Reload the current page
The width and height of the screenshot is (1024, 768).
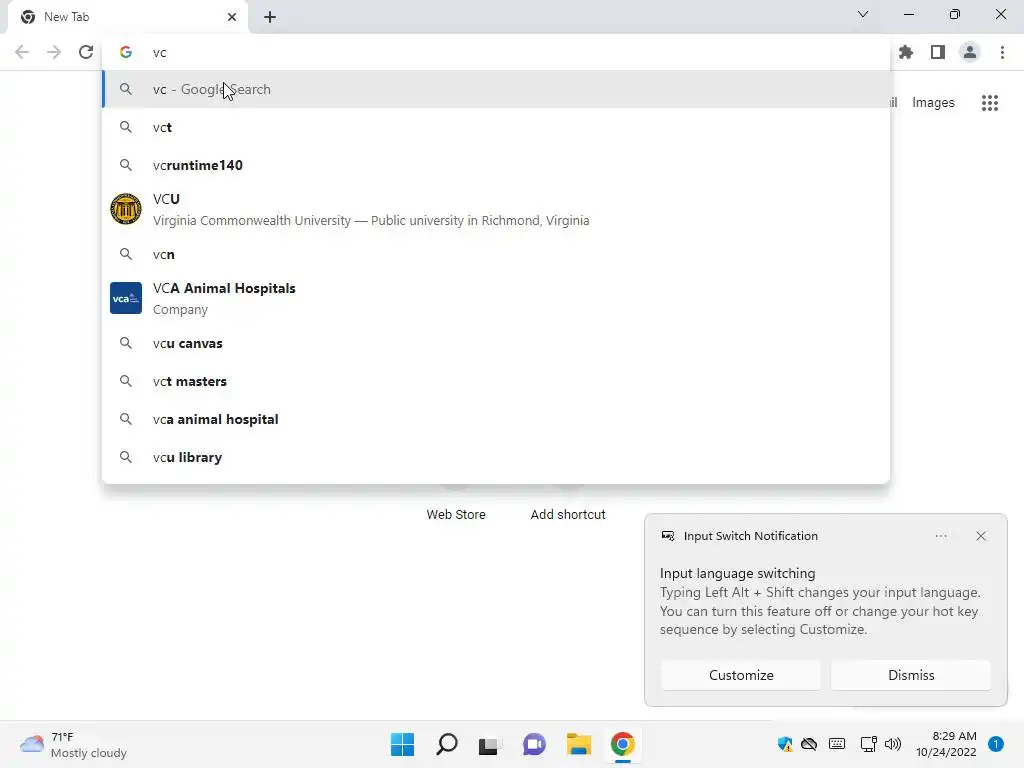86,52
